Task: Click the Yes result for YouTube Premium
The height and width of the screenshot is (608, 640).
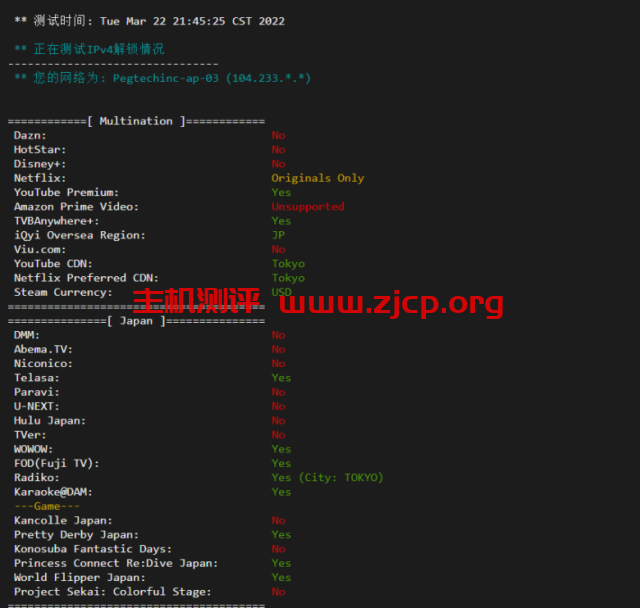Action: [x=282, y=193]
